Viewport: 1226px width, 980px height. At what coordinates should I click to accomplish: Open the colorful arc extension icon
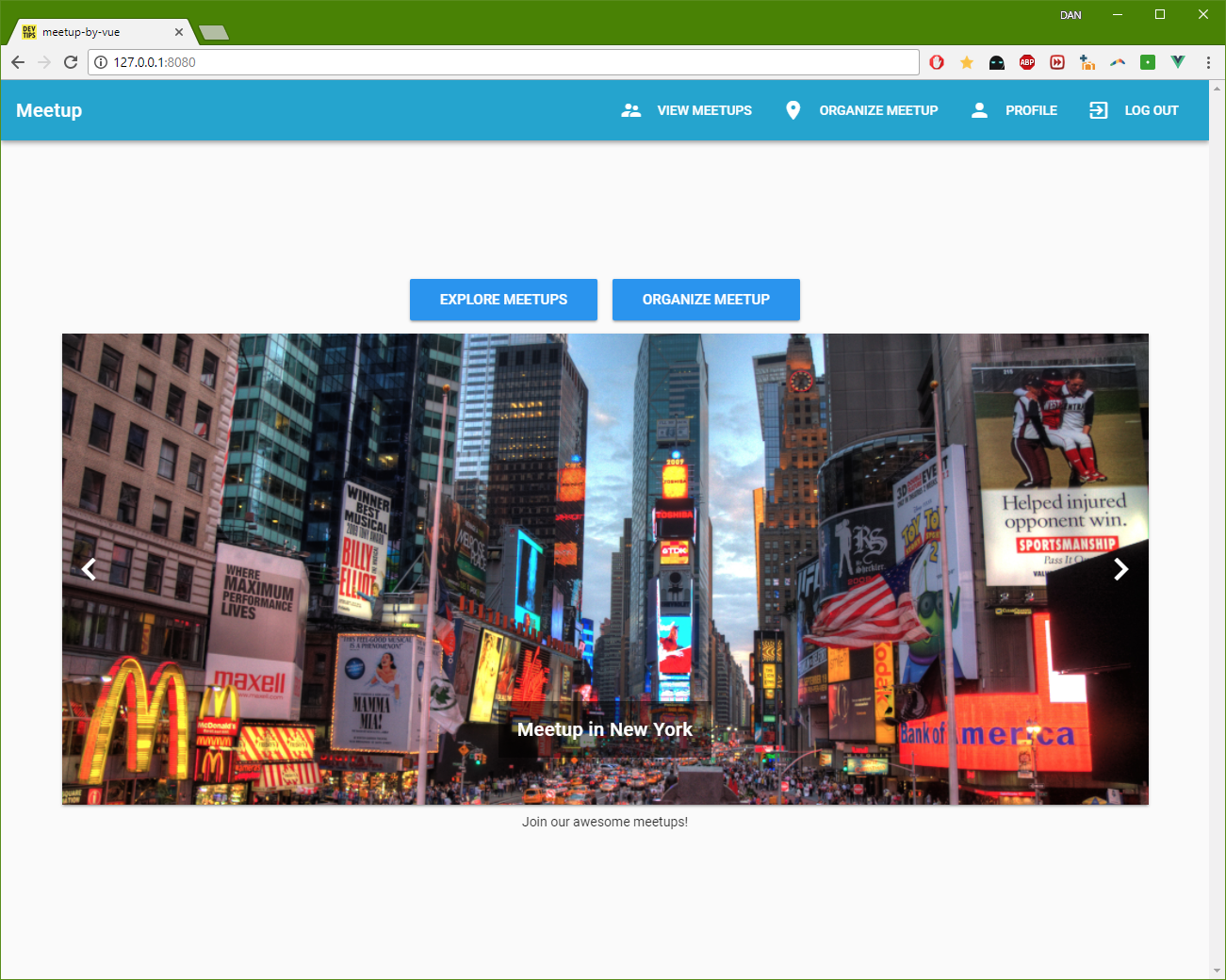pyautogui.click(x=1118, y=62)
